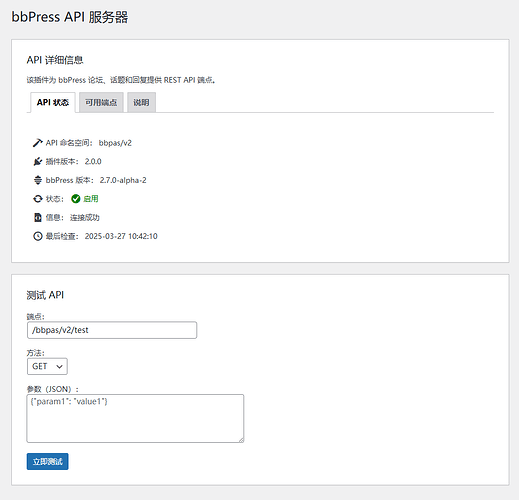Screen dimensions: 519x500
Task: Click the document icon beside 信息
Action: point(38,217)
